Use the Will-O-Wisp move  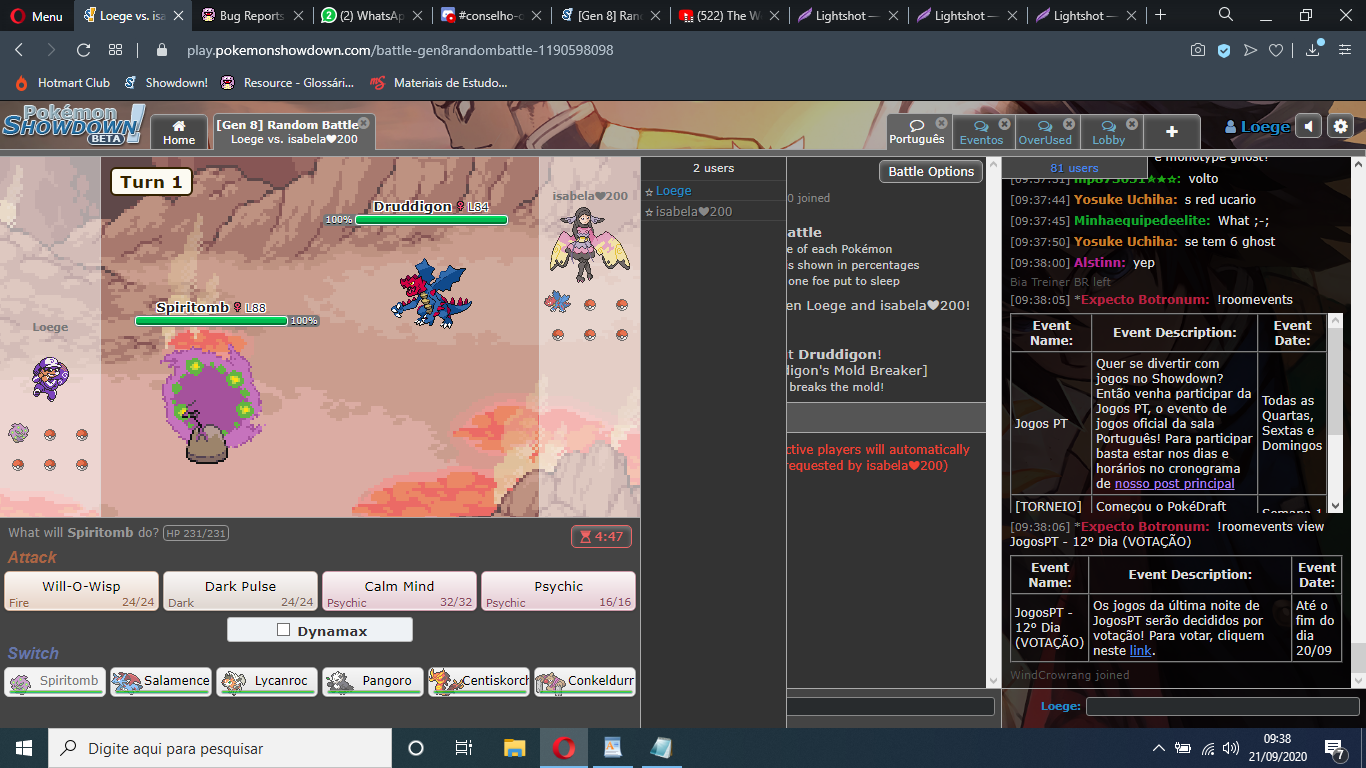[x=81, y=591]
